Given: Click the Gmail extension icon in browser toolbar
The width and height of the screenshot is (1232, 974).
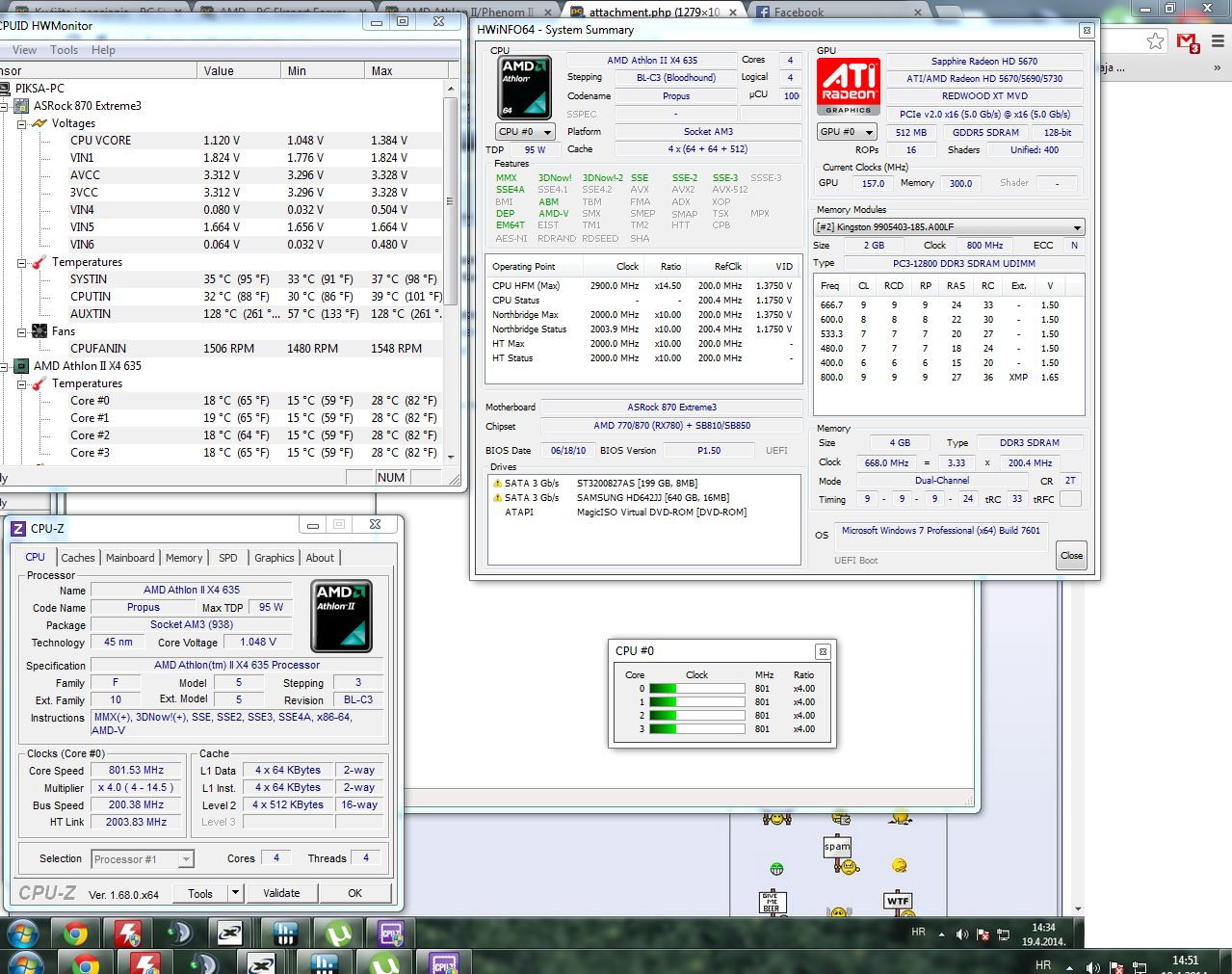Looking at the screenshot, I should tap(1188, 42).
